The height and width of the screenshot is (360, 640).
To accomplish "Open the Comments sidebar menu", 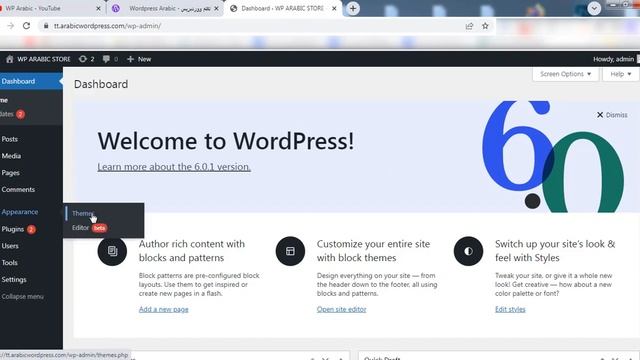I will (x=30, y=189).
